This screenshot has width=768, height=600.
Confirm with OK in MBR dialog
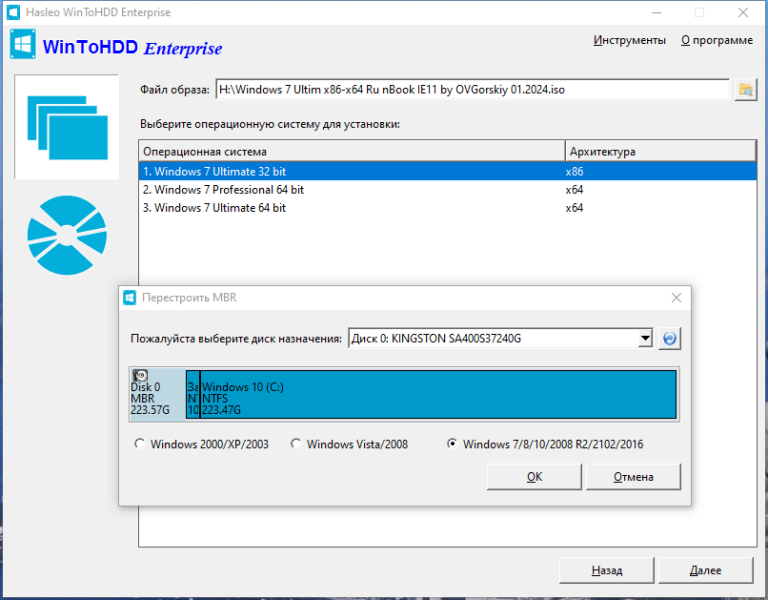(534, 477)
